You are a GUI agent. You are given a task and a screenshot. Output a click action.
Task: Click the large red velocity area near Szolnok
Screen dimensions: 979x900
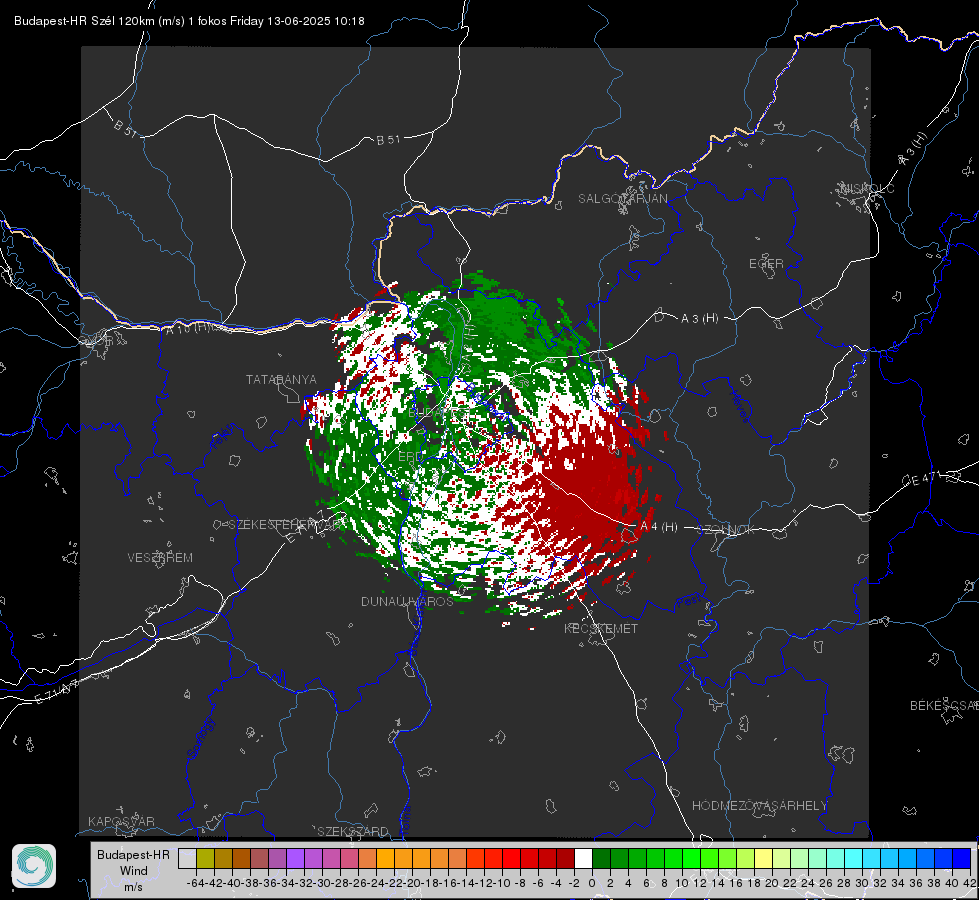(587, 487)
